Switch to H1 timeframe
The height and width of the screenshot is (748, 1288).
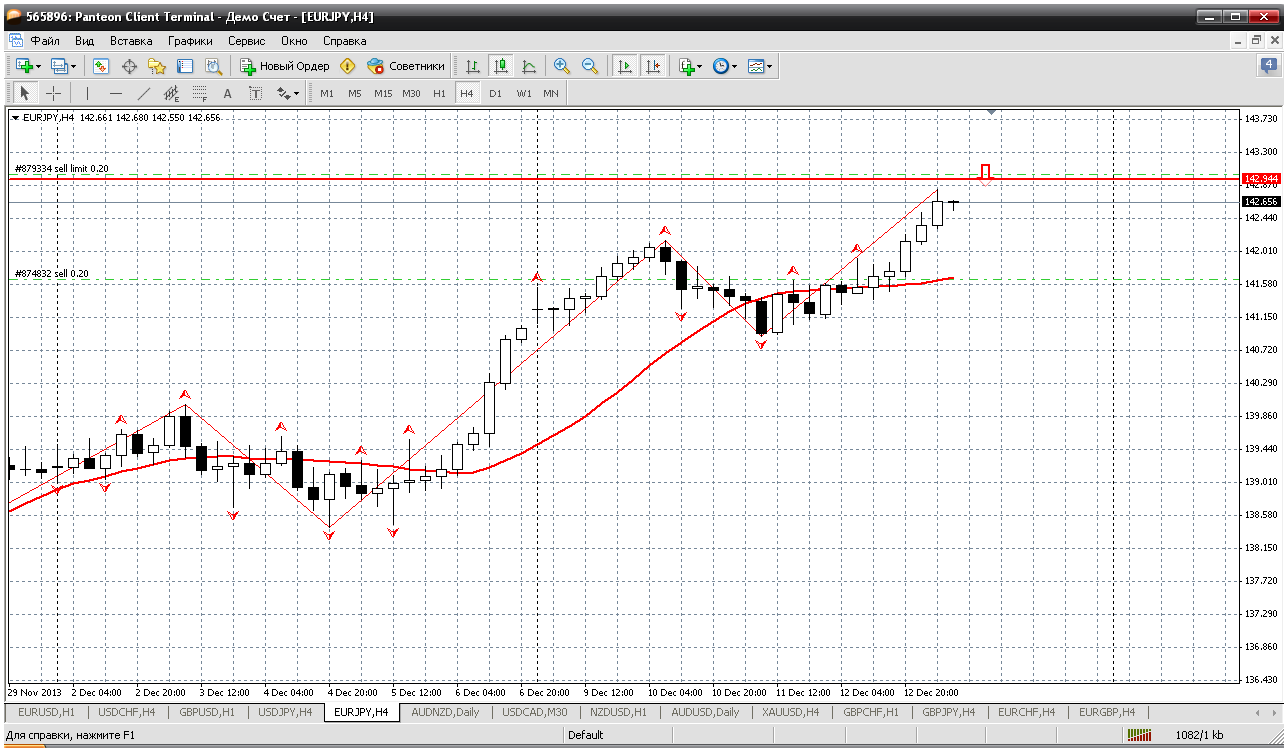439,93
